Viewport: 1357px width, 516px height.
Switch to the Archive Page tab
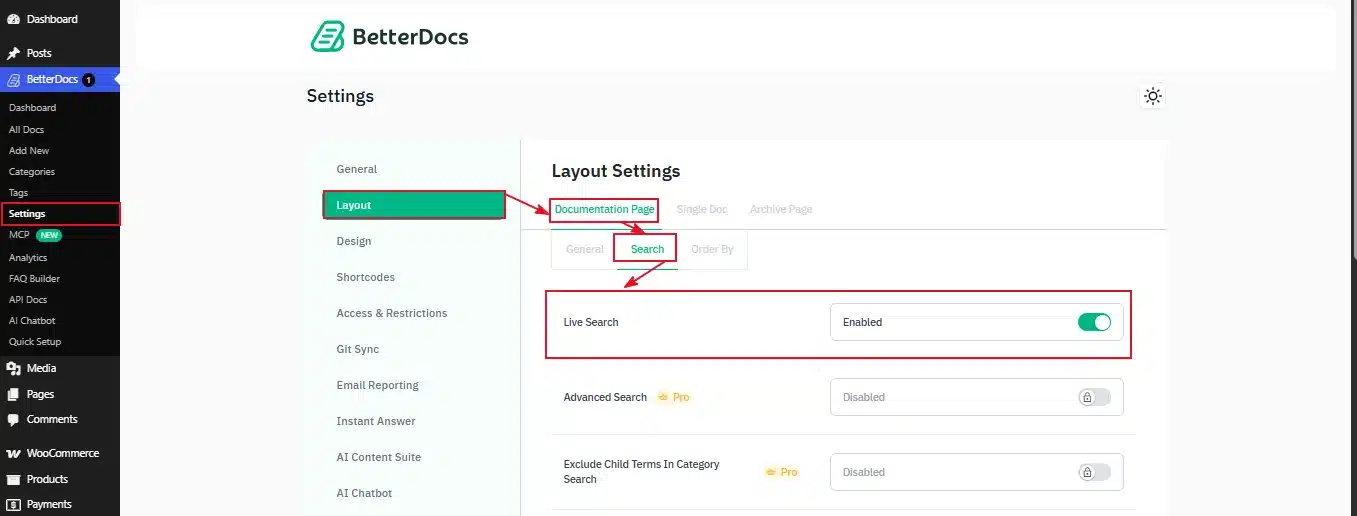coord(781,209)
